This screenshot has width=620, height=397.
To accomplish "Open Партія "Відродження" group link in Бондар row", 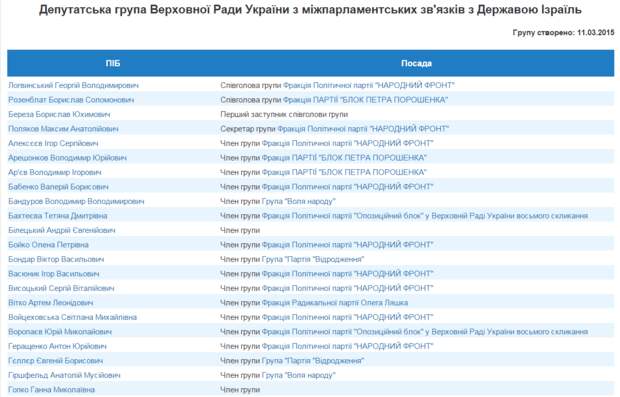I will [313, 259].
